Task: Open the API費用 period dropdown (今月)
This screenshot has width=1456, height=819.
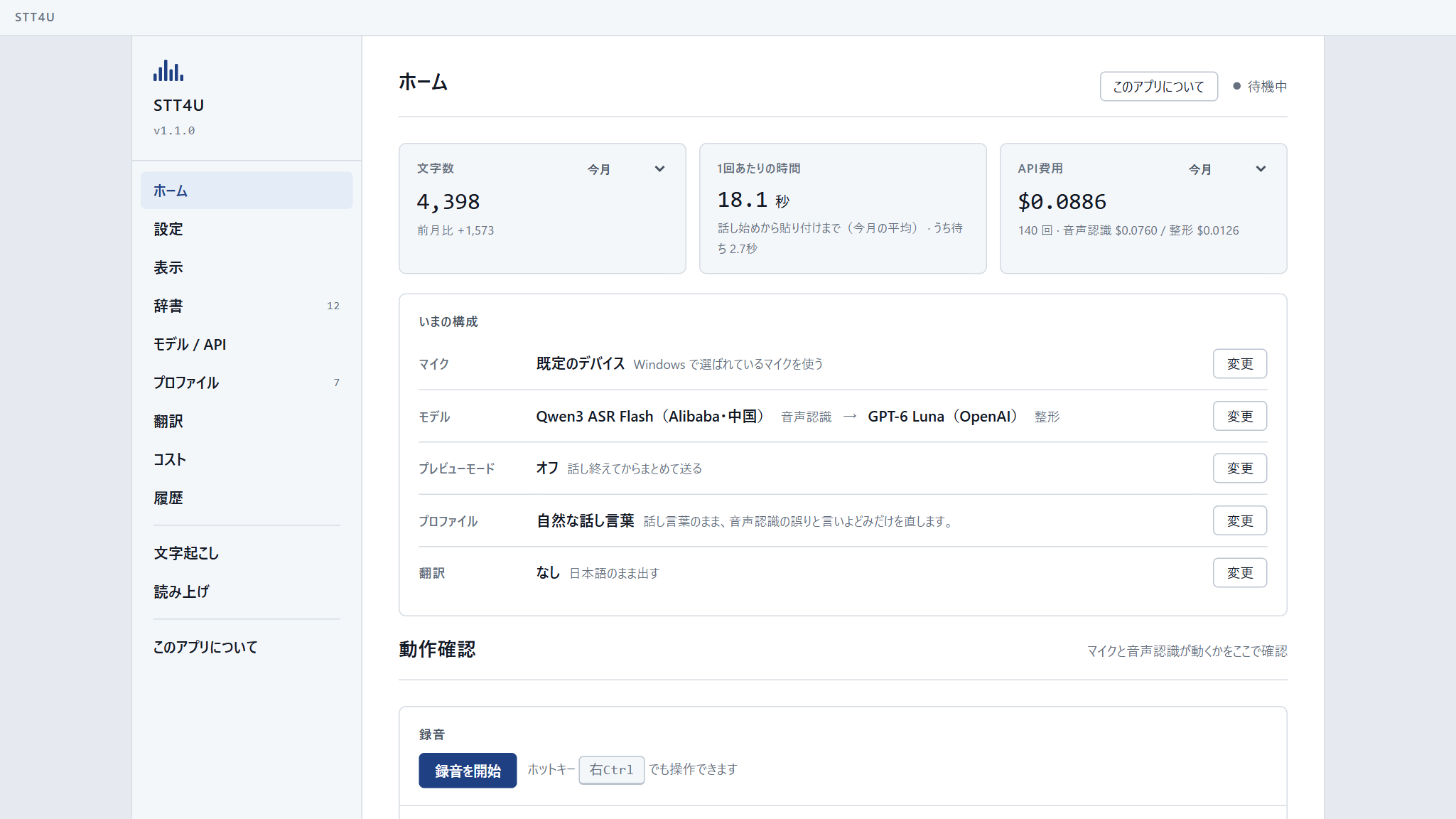Action: 1226,169
